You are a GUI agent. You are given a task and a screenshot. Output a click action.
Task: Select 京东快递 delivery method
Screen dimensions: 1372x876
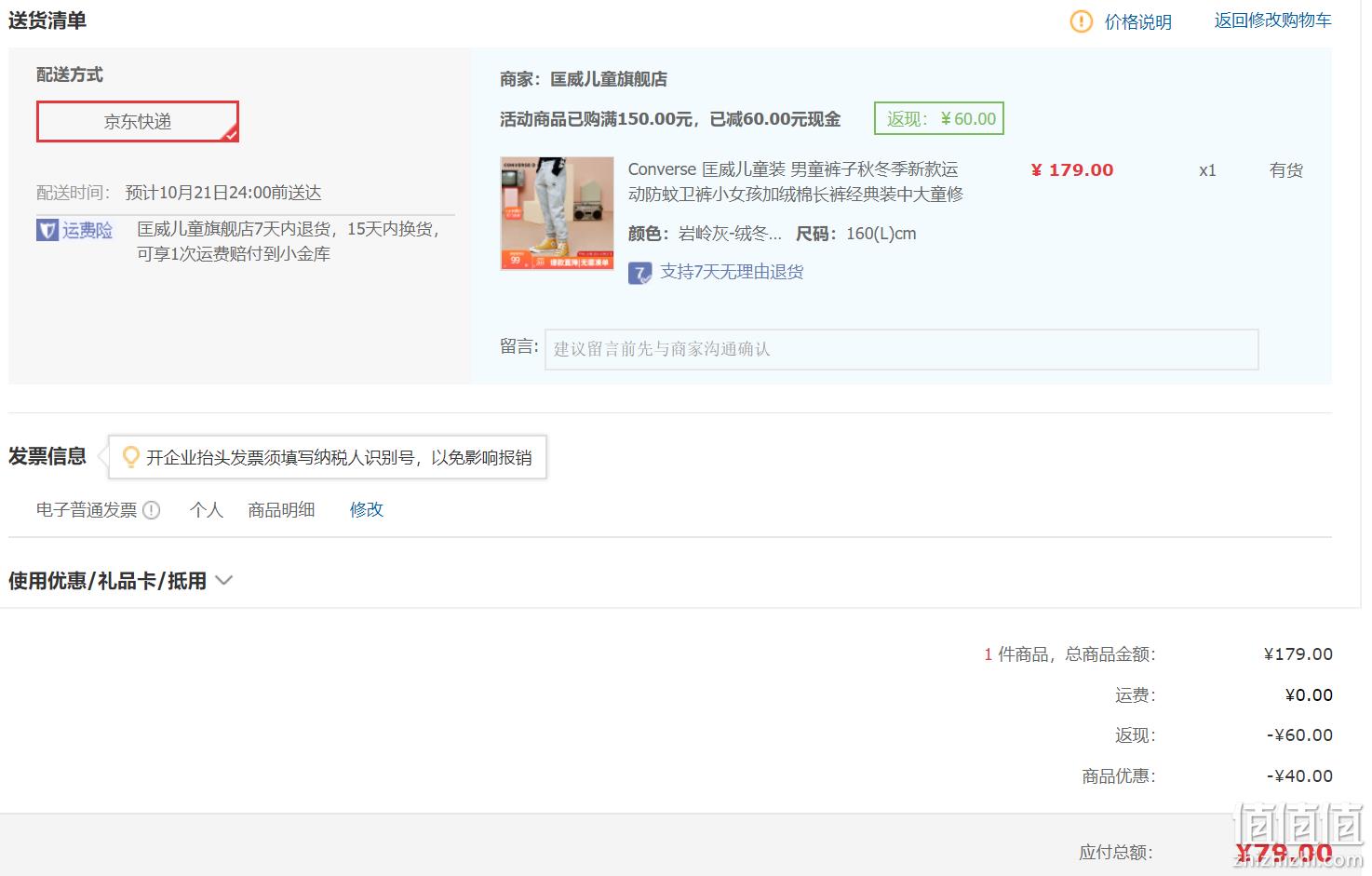(138, 122)
